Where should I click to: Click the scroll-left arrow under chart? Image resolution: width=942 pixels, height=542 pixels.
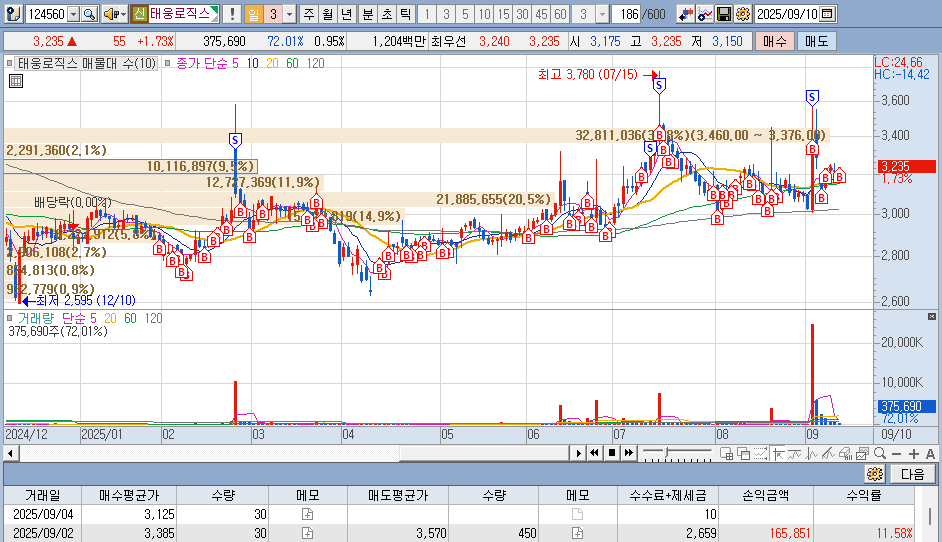(x=10, y=453)
